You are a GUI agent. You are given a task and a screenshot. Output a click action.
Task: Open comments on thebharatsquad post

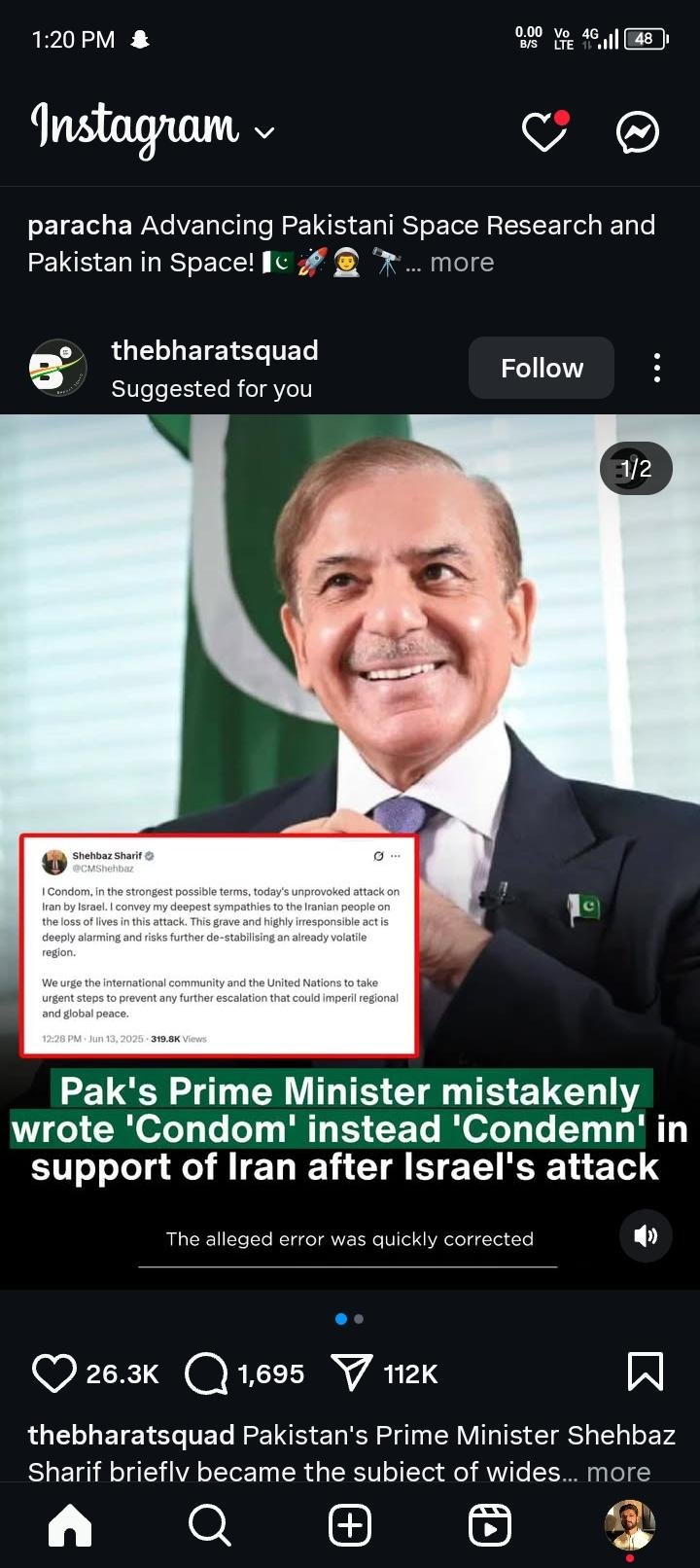pyautogui.click(x=206, y=1373)
